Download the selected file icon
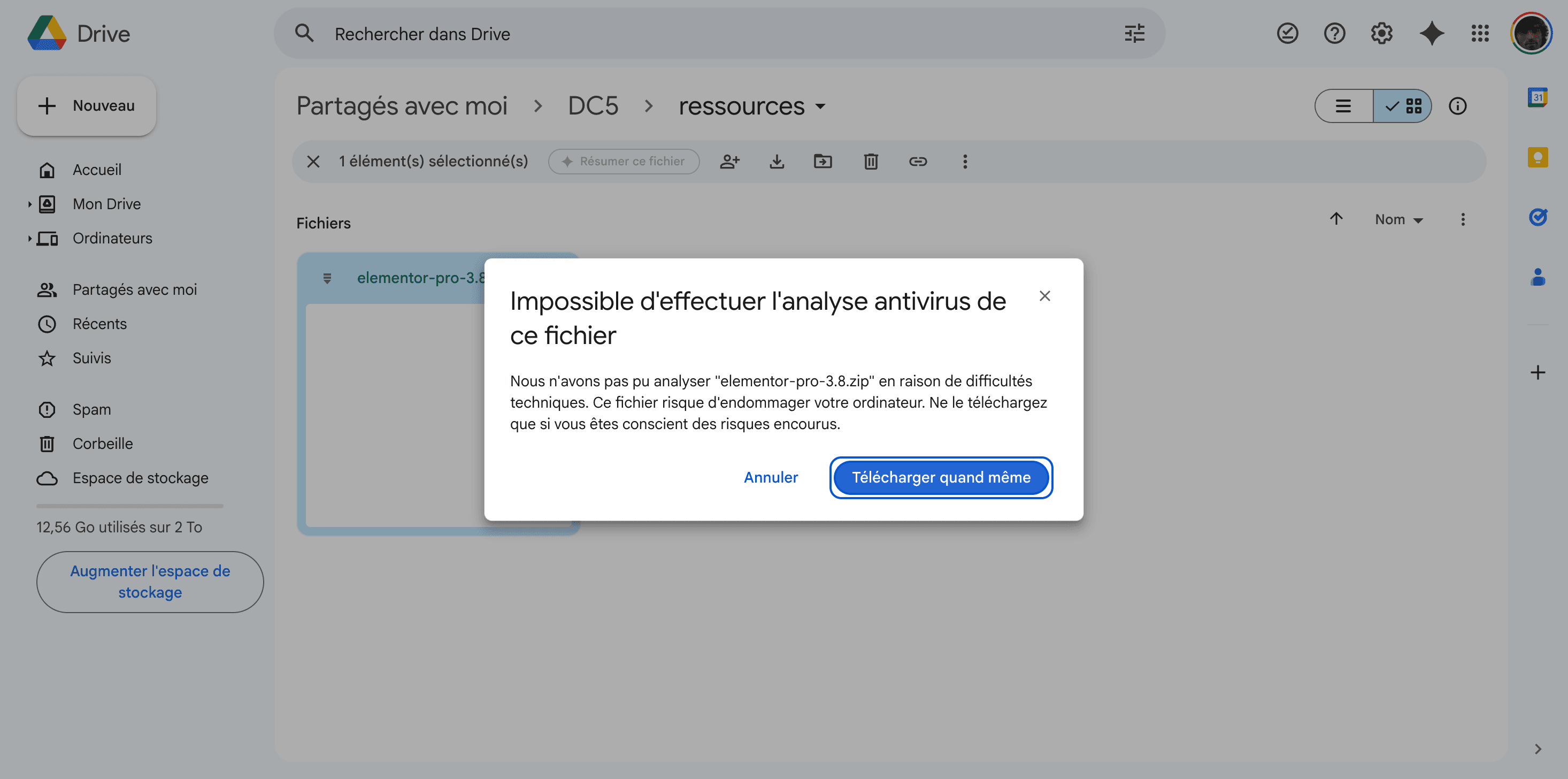Viewport: 1568px width, 779px height. click(777, 162)
